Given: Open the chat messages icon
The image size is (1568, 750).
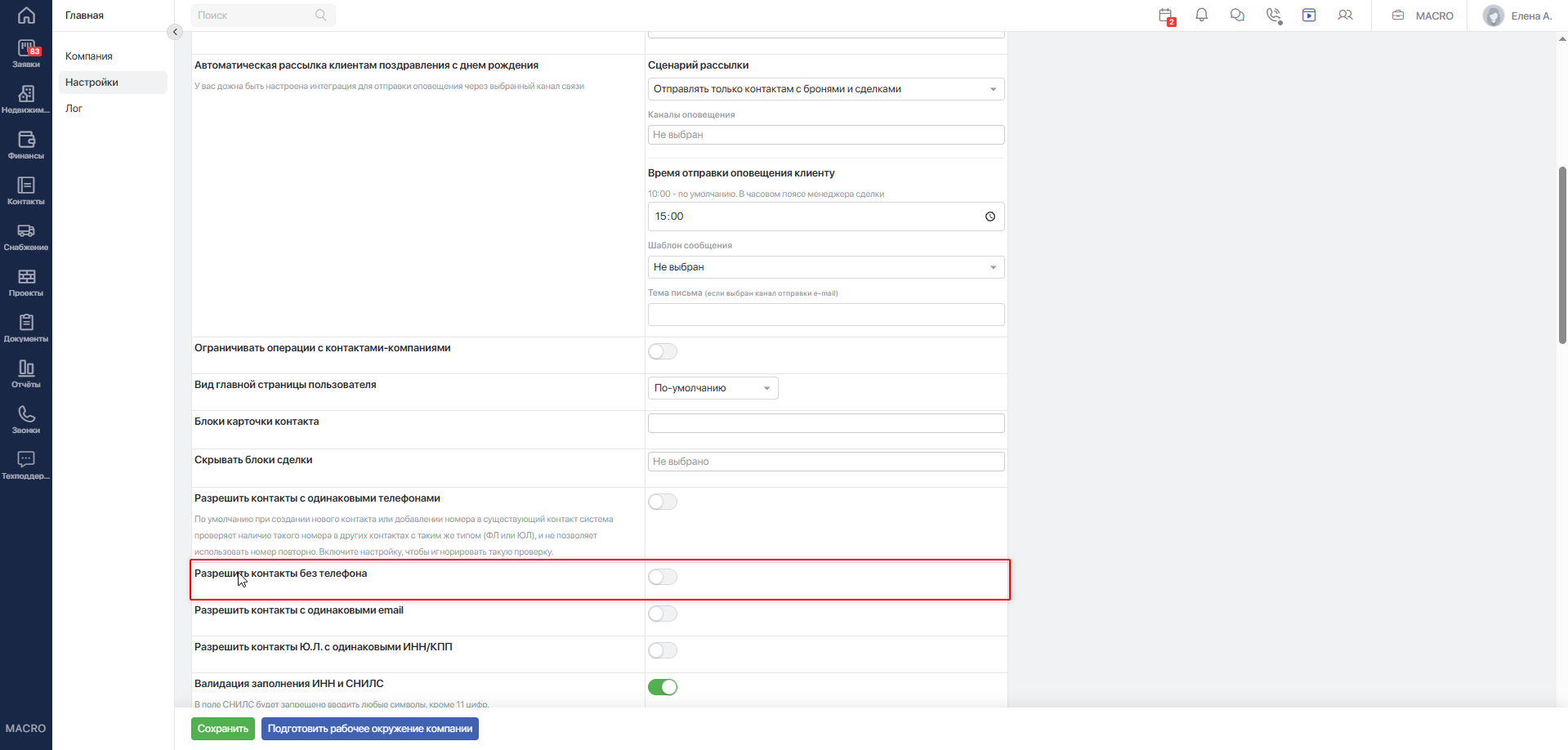Looking at the screenshot, I should click(x=1237, y=15).
